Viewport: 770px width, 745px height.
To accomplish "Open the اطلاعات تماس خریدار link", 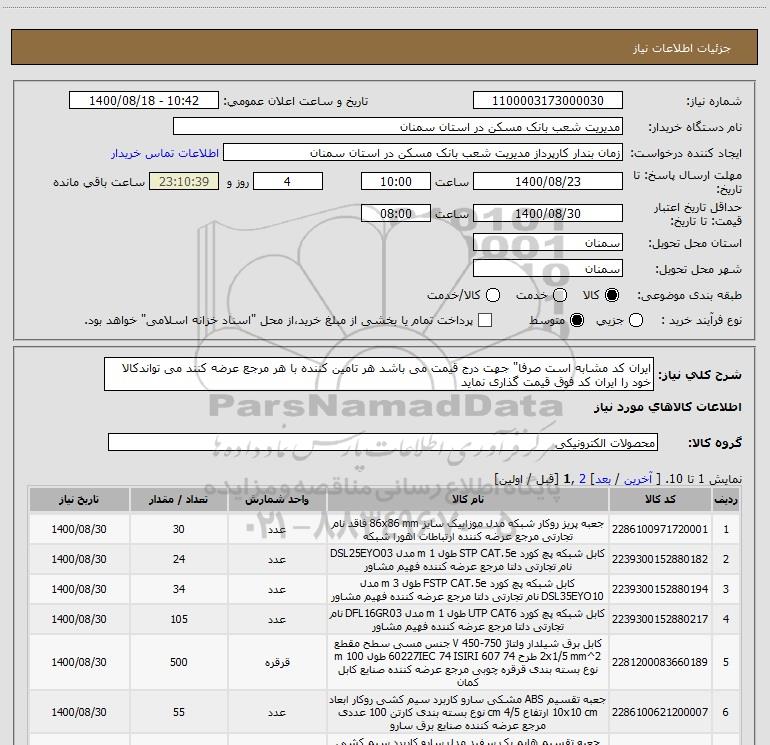I will click(165, 153).
